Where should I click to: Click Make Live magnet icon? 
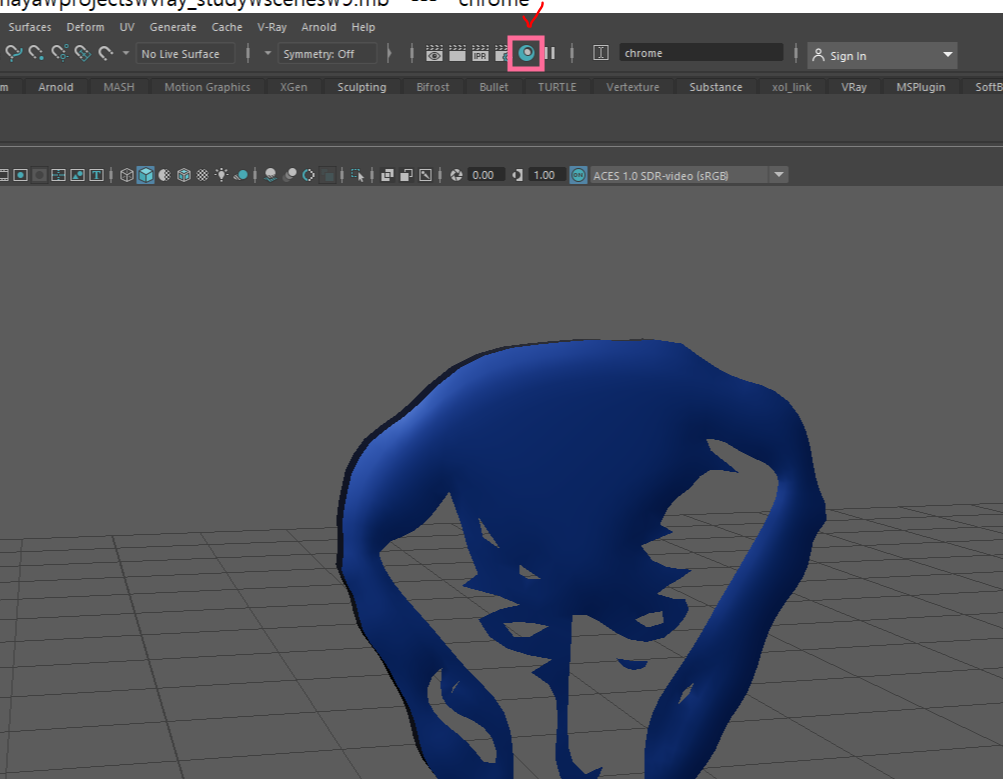tap(106, 53)
